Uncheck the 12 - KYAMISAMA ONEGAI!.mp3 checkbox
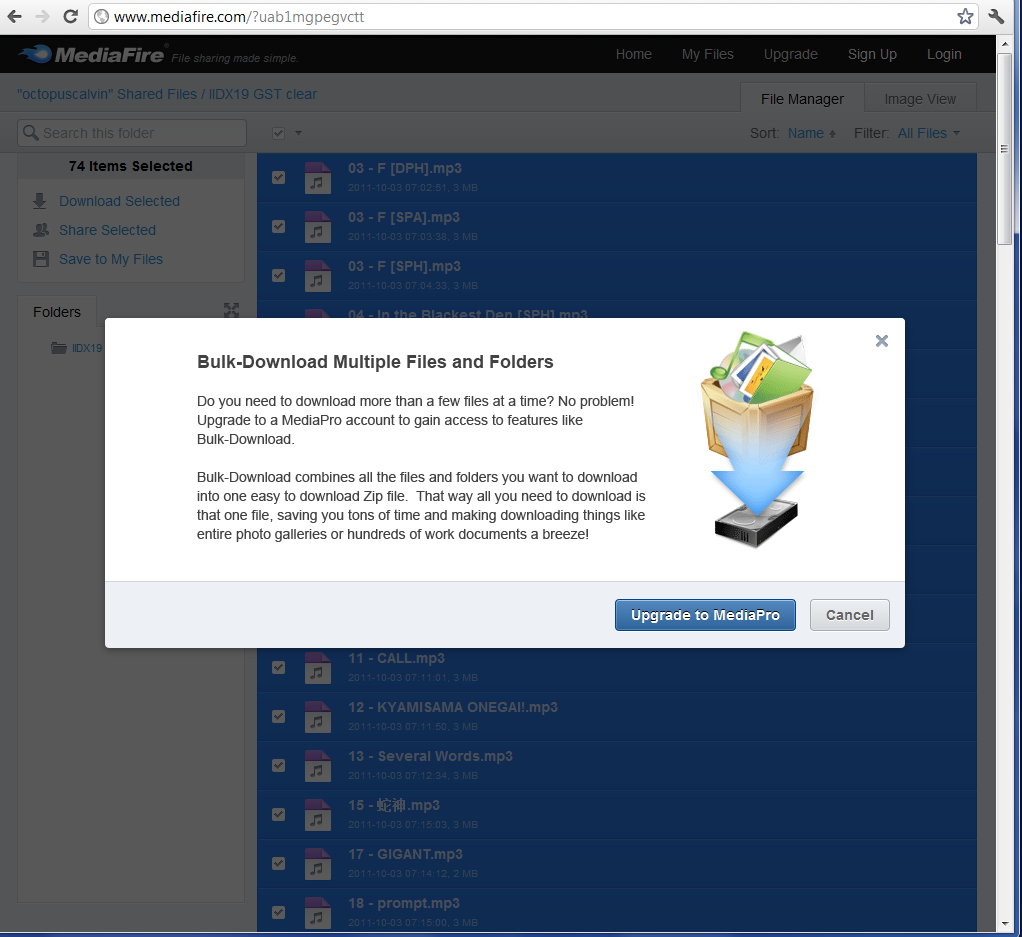The image size is (1022, 937). tap(279, 716)
